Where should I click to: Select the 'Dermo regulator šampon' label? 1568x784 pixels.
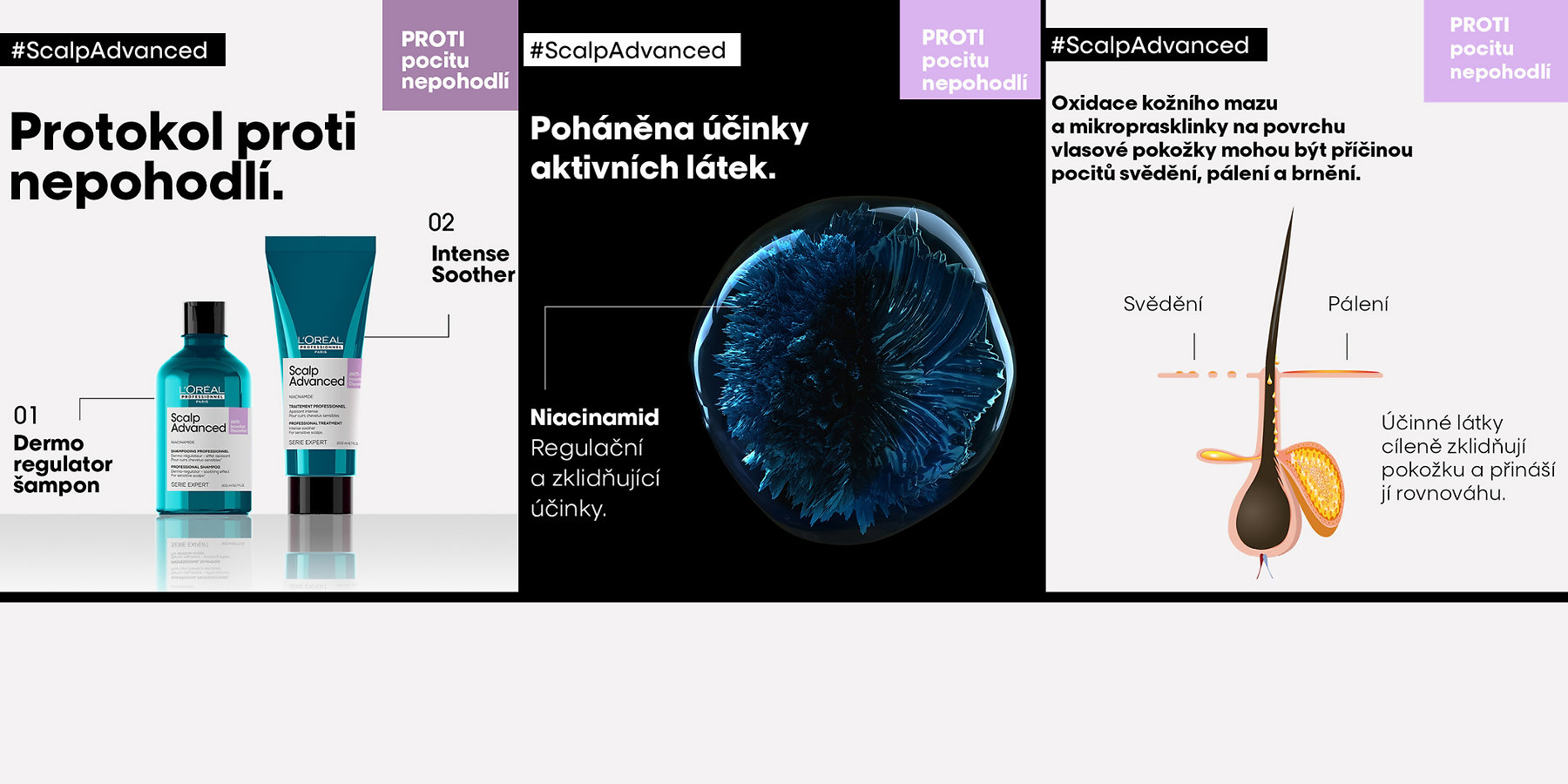point(61,463)
